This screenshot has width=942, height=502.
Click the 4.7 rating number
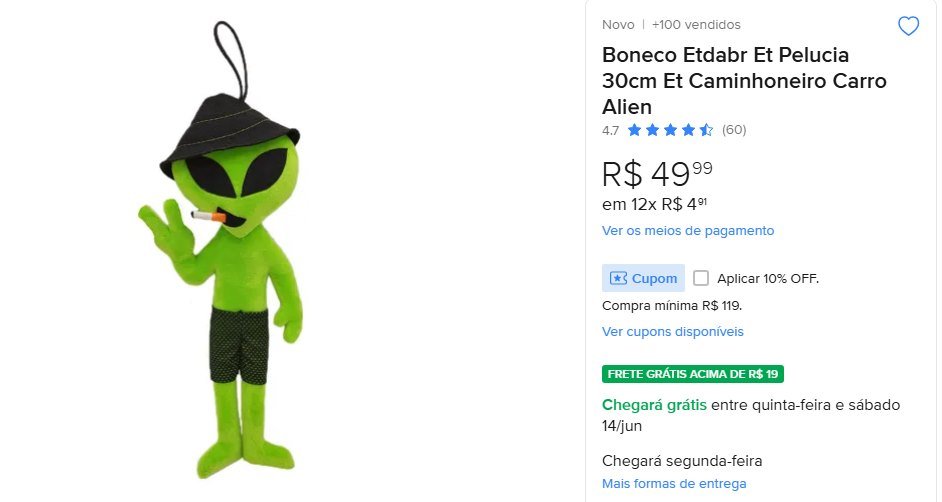pos(610,130)
